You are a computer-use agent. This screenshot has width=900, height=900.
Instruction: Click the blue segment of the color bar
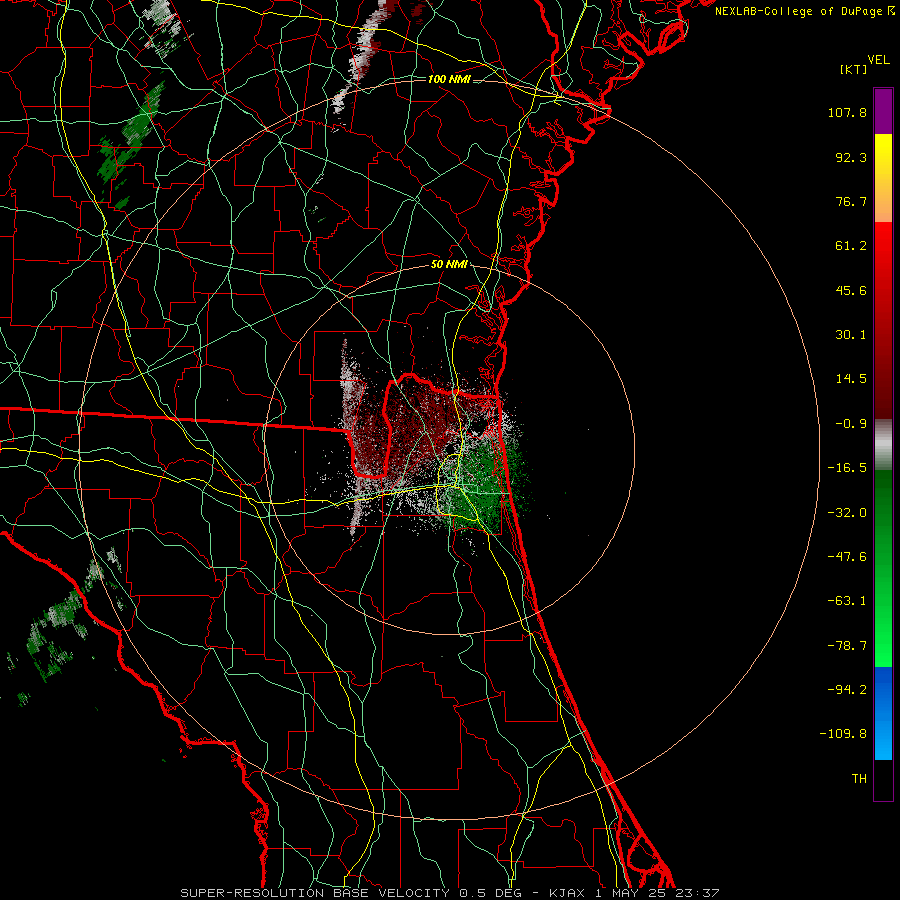pos(883,713)
